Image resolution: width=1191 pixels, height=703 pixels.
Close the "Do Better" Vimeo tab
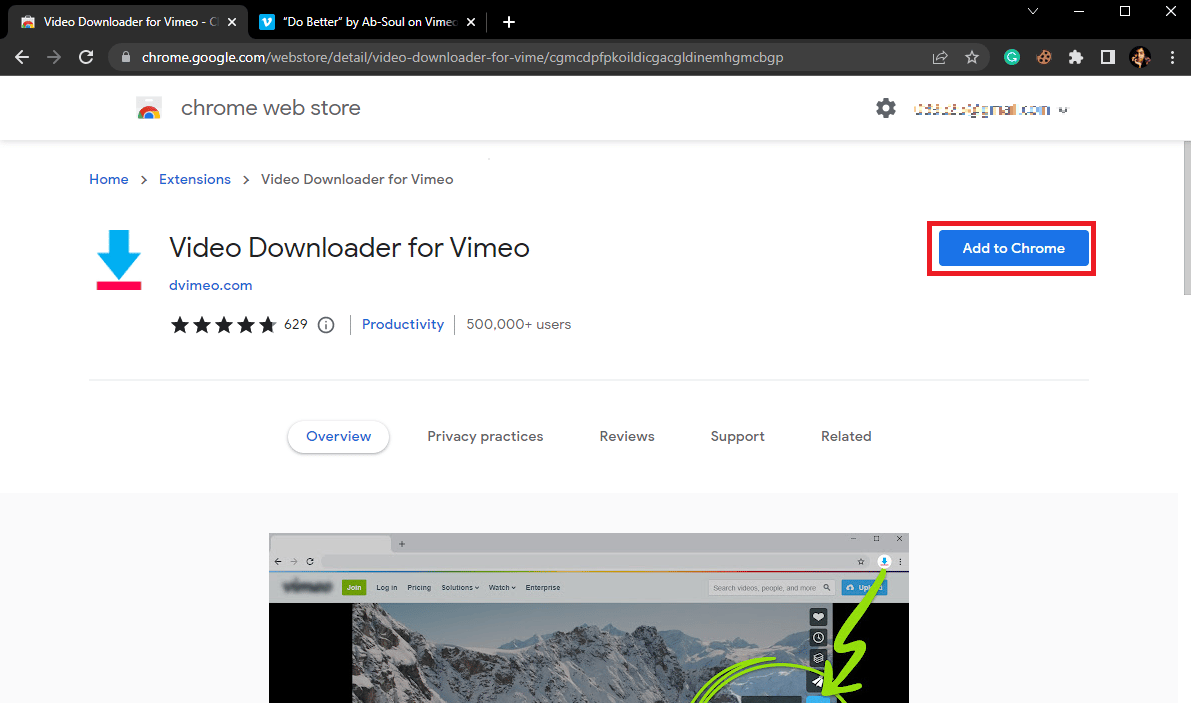point(471,22)
